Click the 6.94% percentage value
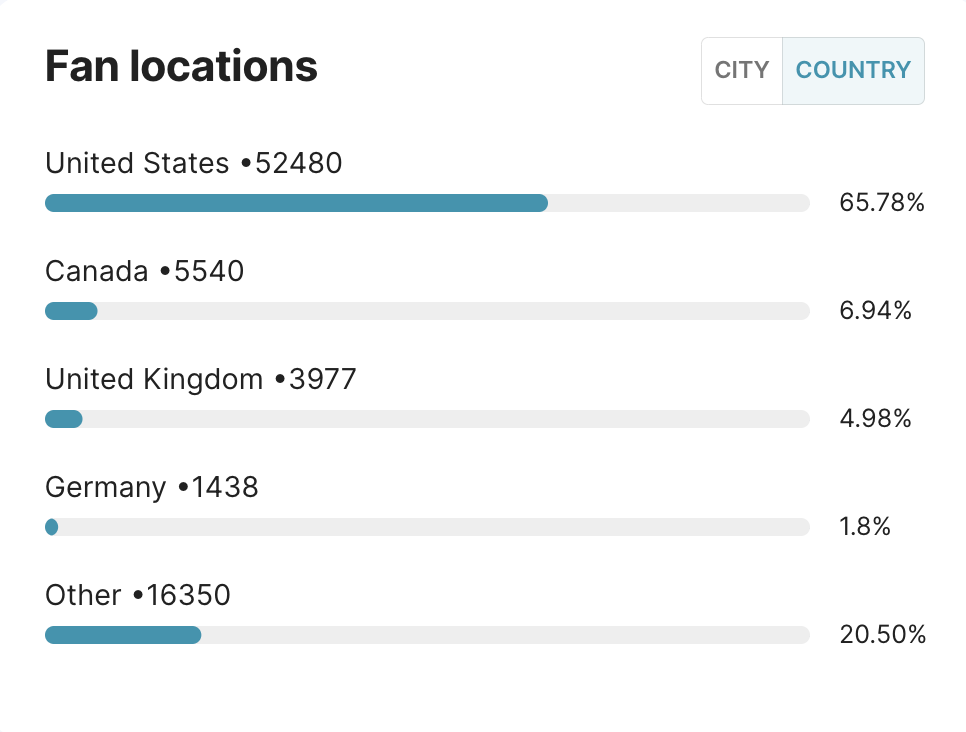 tap(875, 311)
